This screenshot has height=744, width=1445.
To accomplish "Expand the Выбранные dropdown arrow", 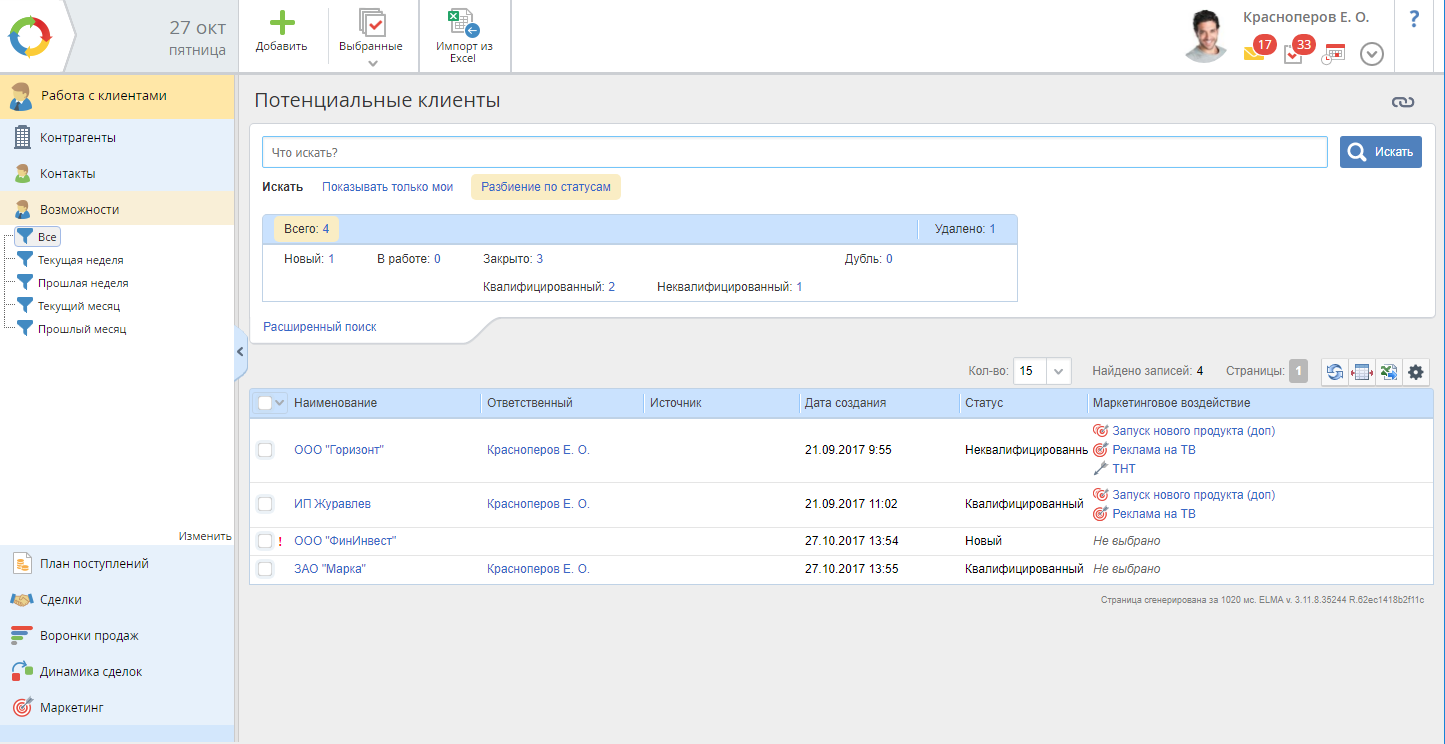I will tap(372, 63).
